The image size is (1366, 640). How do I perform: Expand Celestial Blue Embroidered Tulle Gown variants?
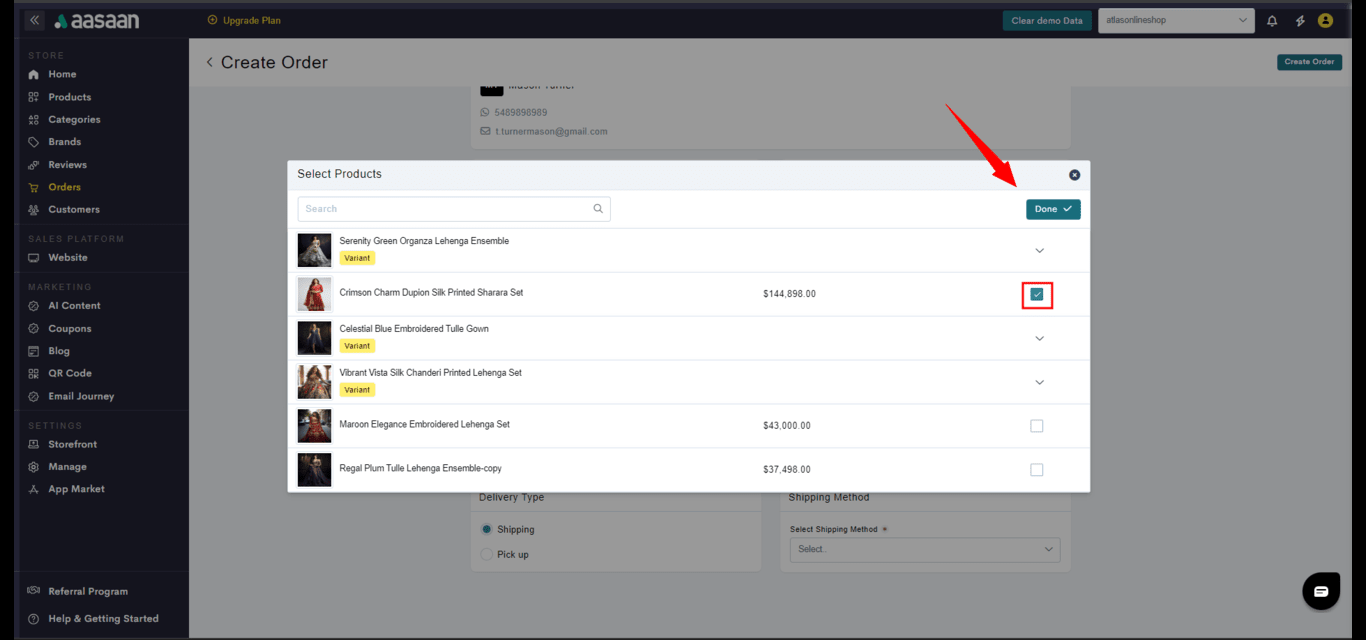pos(1039,339)
